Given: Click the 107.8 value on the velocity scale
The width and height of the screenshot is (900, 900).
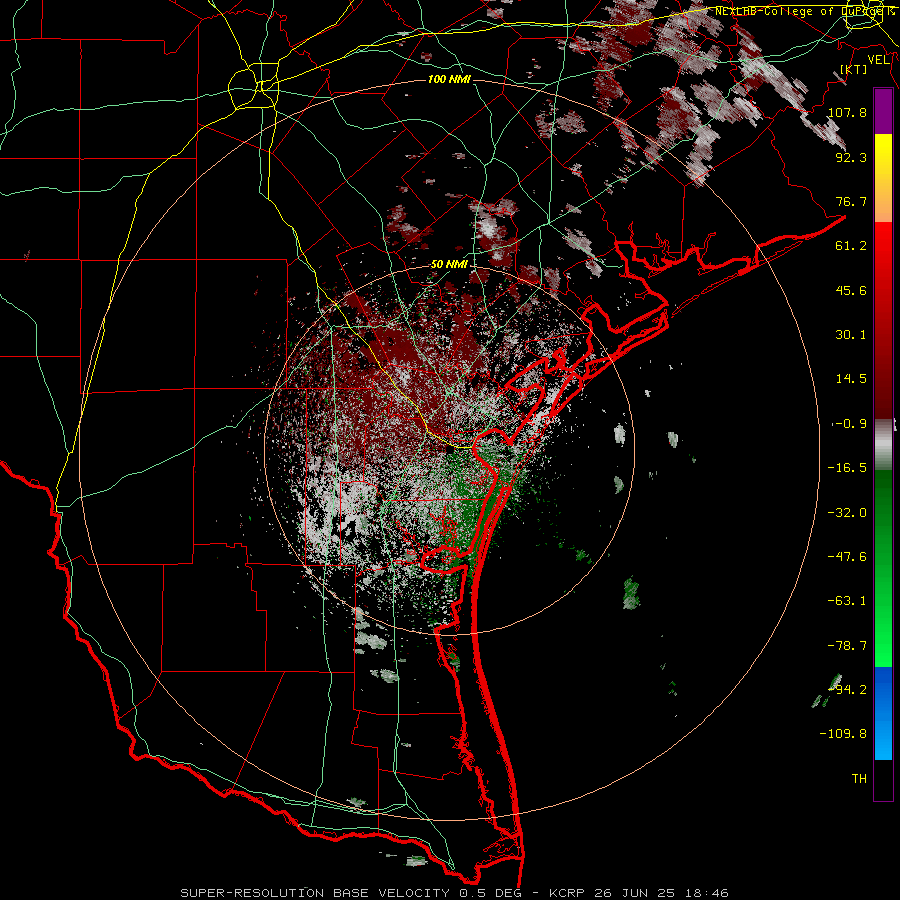Looking at the screenshot, I should click(x=847, y=112).
